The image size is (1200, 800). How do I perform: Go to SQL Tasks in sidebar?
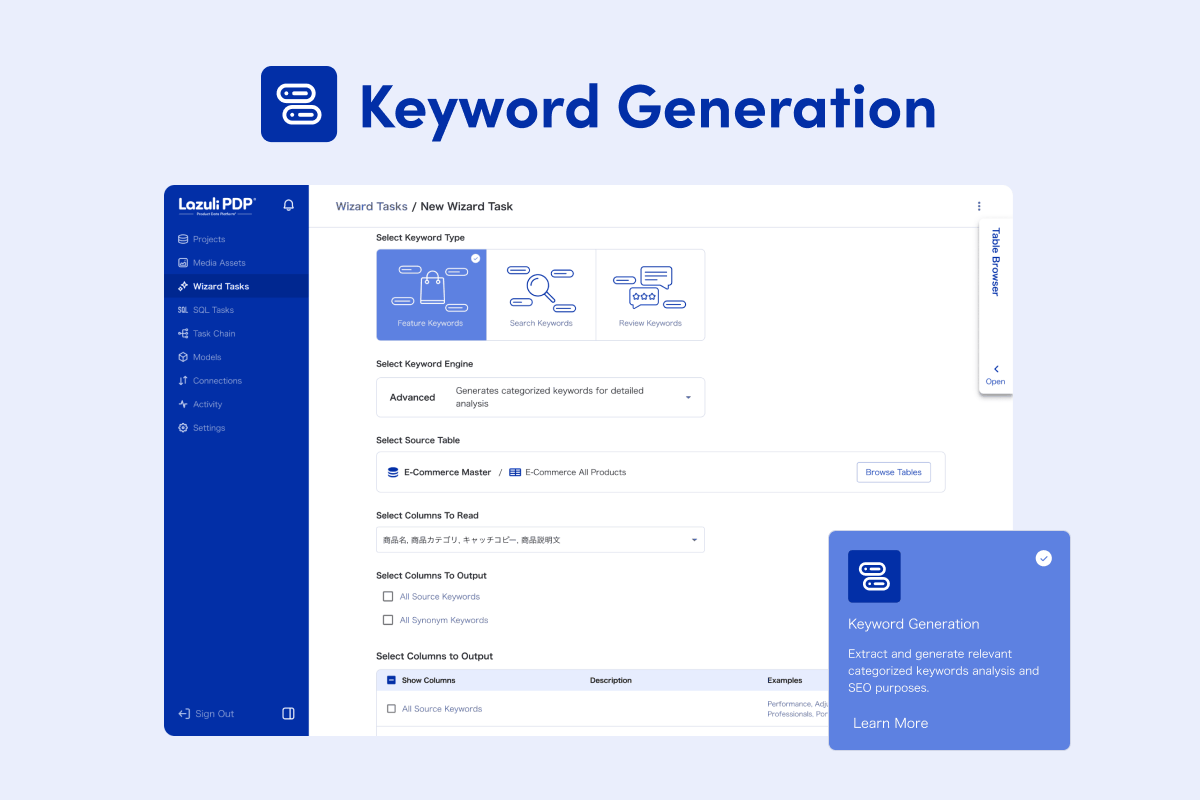coord(212,310)
